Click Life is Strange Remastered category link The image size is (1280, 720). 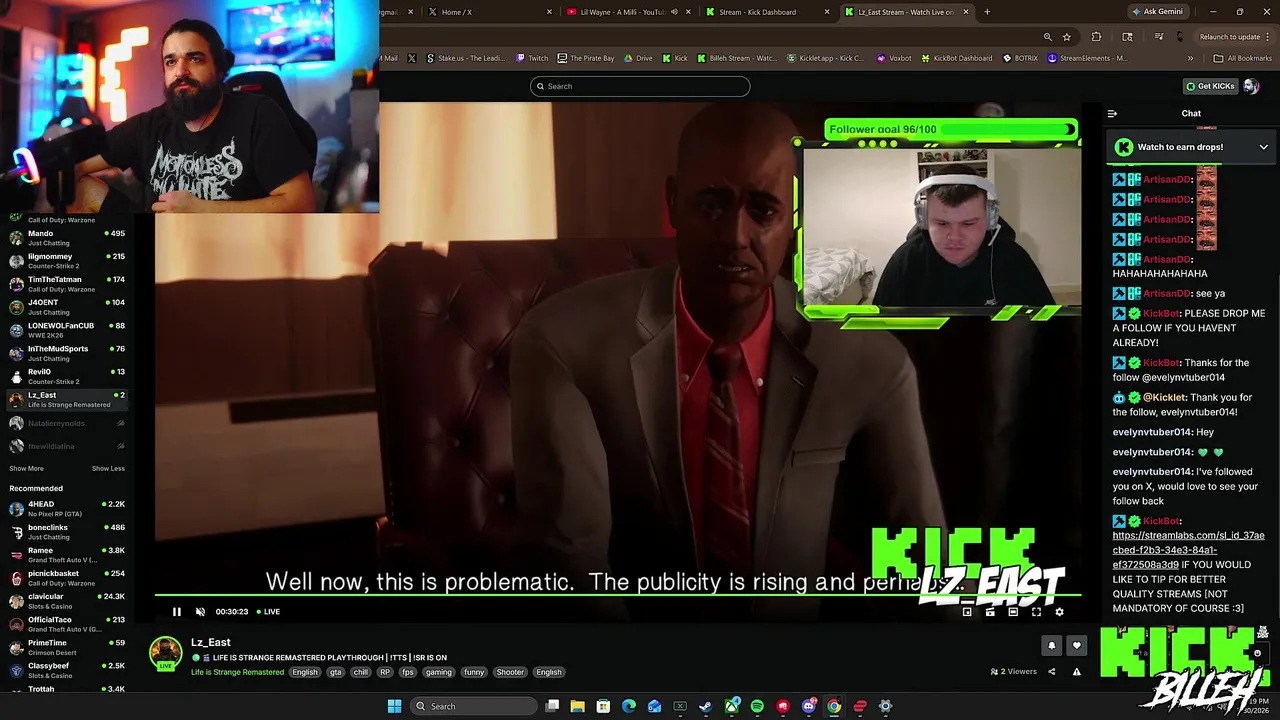tap(238, 672)
